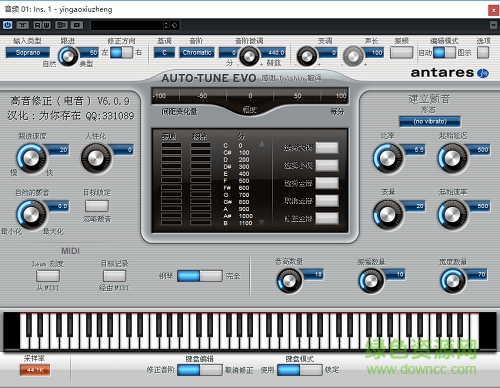Tick the bypass box for note C

tap(171, 145)
